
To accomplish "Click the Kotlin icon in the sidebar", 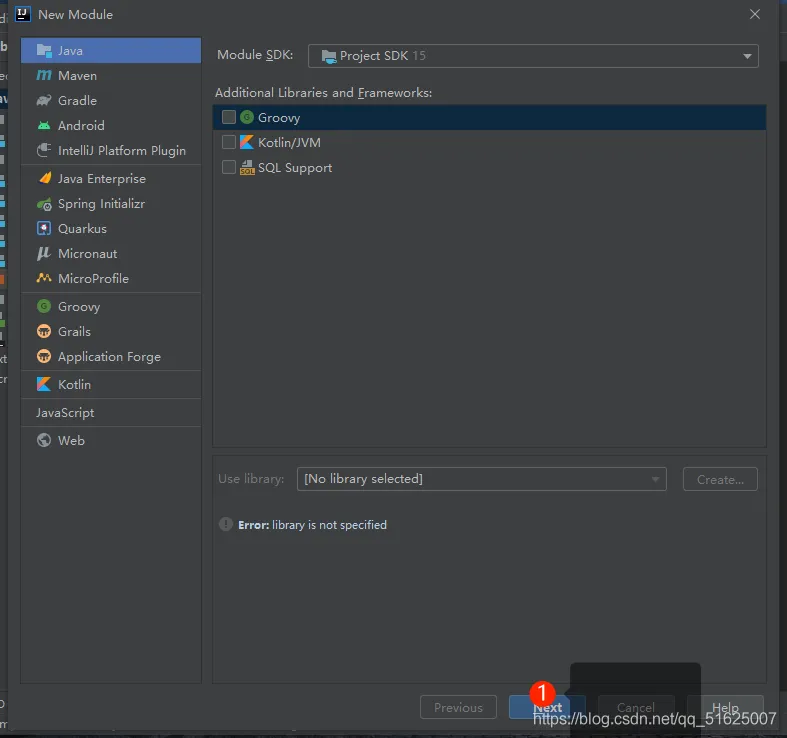I will tap(44, 385).
